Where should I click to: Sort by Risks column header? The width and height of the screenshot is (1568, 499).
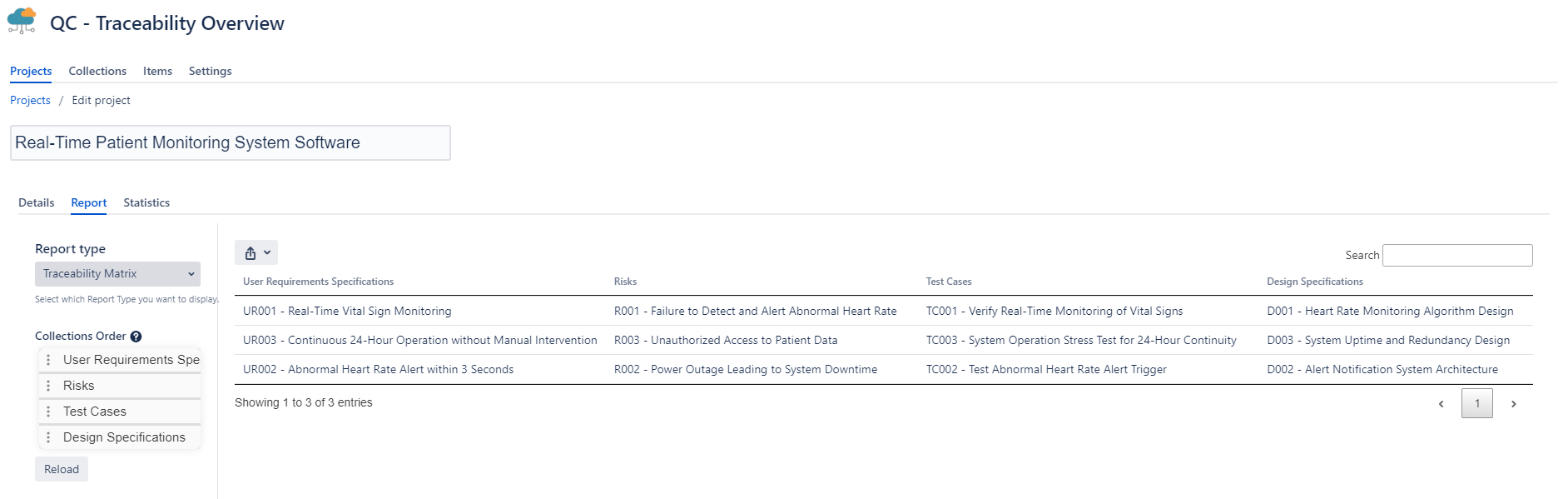tap(625, 282)
